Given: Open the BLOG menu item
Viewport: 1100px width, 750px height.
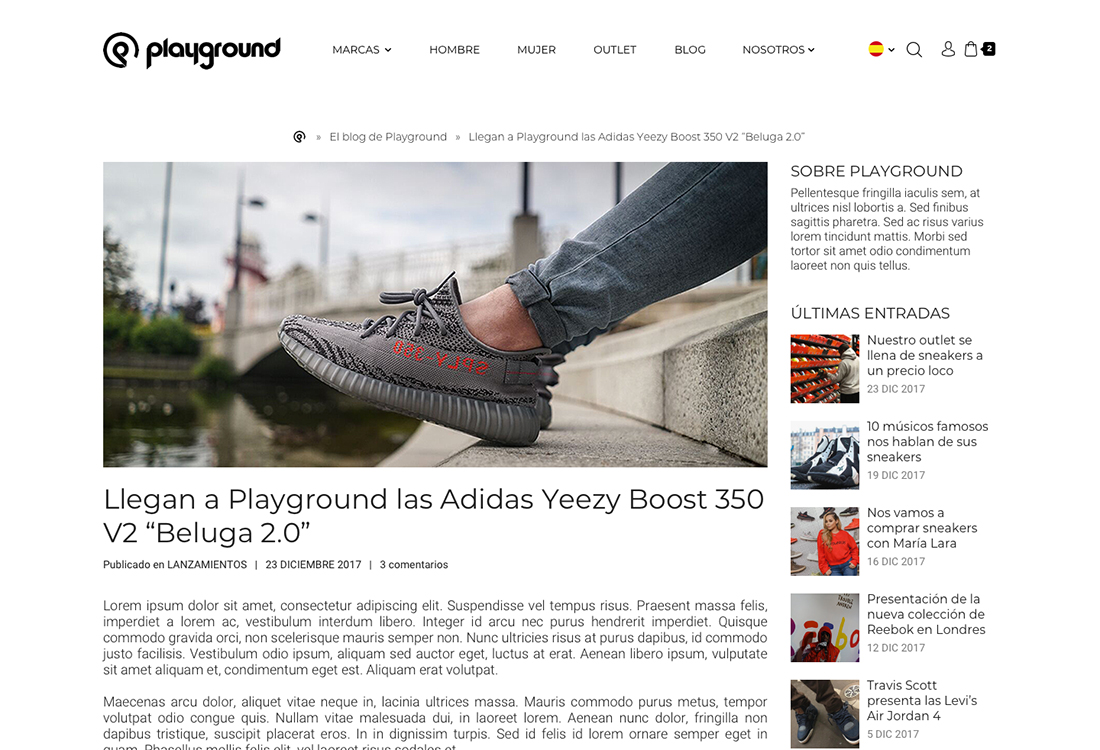Looking at the screenshot, I should [690, 50].
